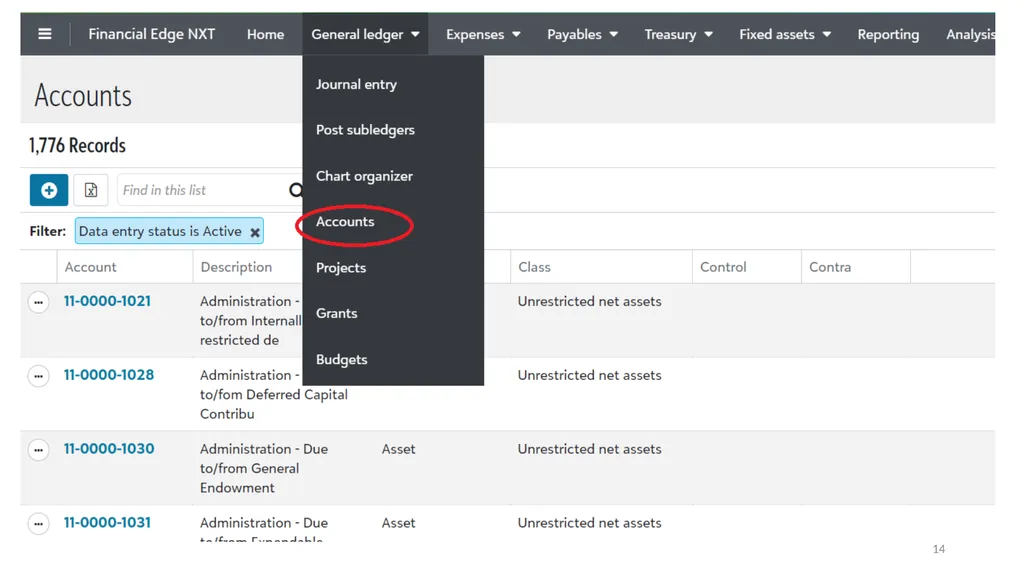
Task: Select Post subledgers from the menu
Action: tap(365, 130)
